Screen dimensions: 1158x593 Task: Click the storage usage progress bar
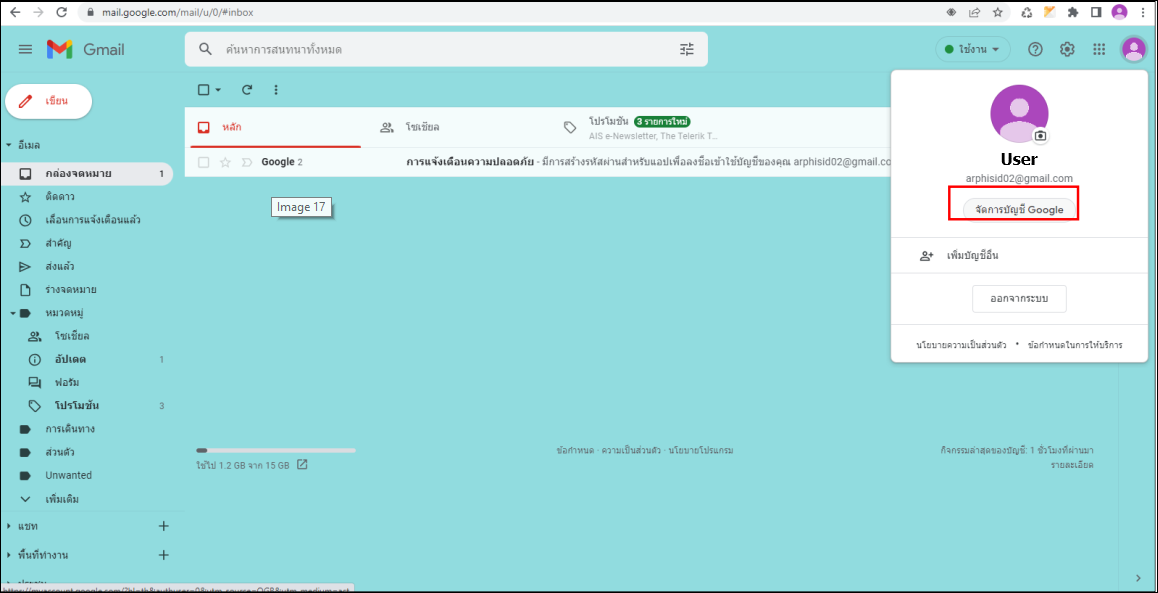click(276, 450)
